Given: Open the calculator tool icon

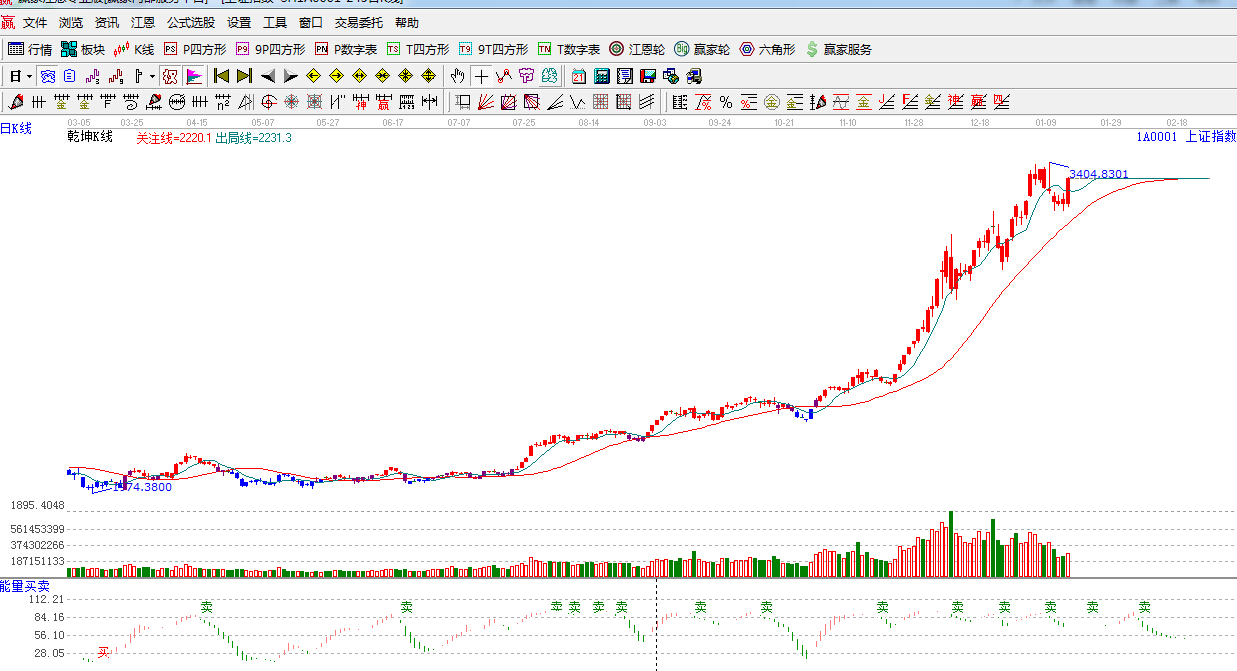Looking at the screenshot, I should point(602,76).
